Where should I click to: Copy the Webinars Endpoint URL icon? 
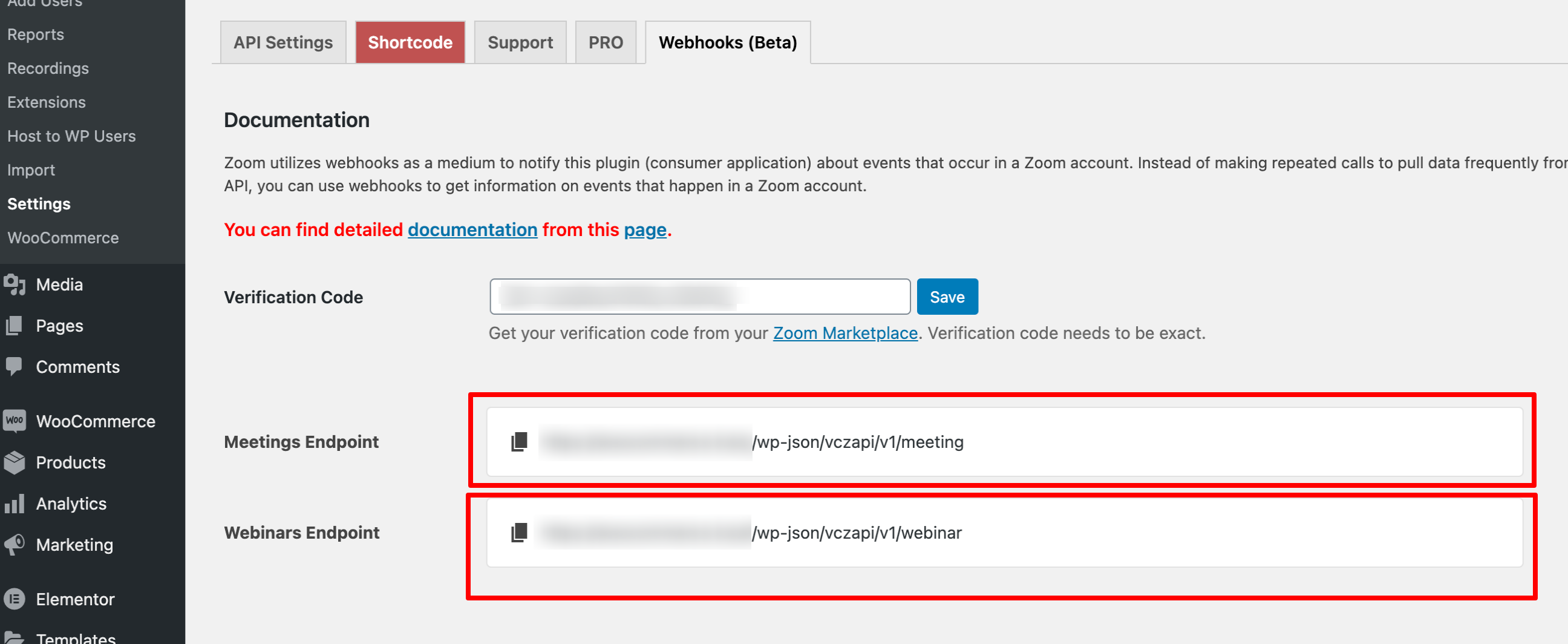518,533
